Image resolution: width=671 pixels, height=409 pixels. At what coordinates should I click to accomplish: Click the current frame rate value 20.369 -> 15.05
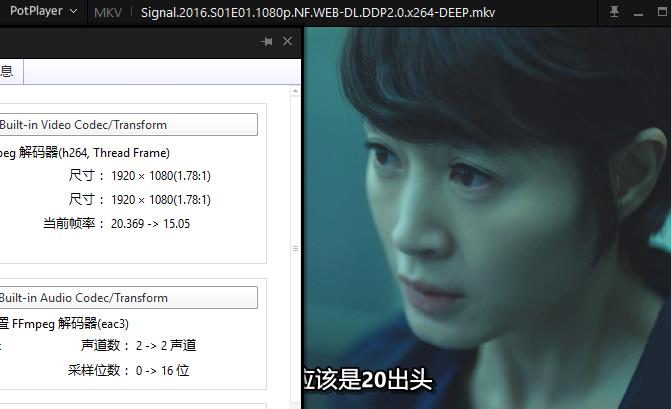[x=150, y=224]
